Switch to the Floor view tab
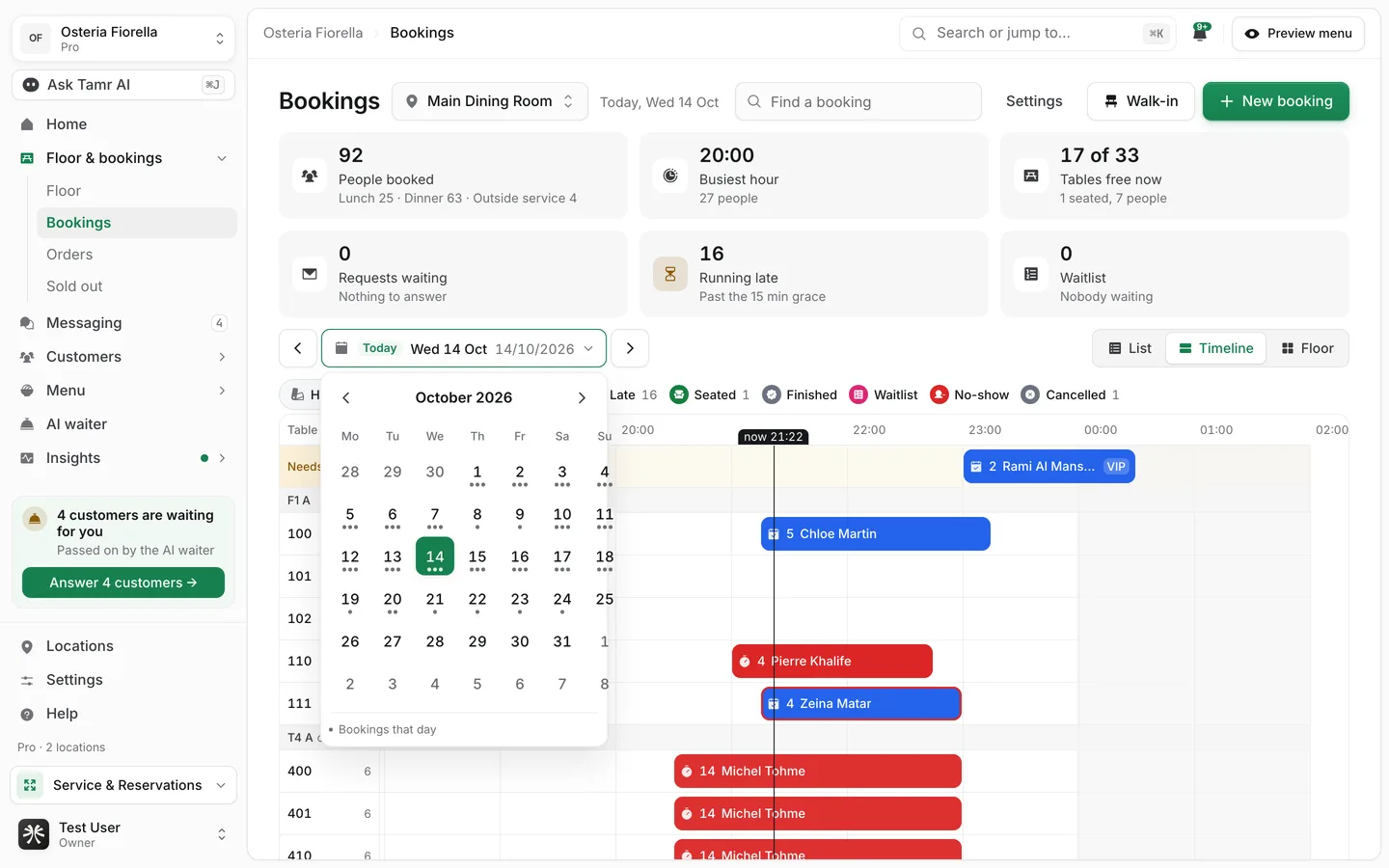This screenshot has width=1389, height=868. pos(1307,348)
